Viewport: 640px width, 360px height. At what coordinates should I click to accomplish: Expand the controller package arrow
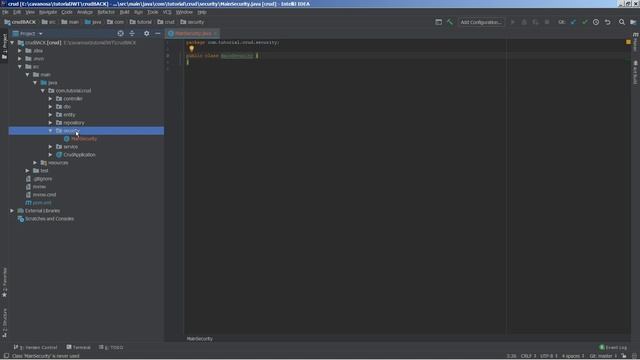pyautogui.click(x=51, y=99)
